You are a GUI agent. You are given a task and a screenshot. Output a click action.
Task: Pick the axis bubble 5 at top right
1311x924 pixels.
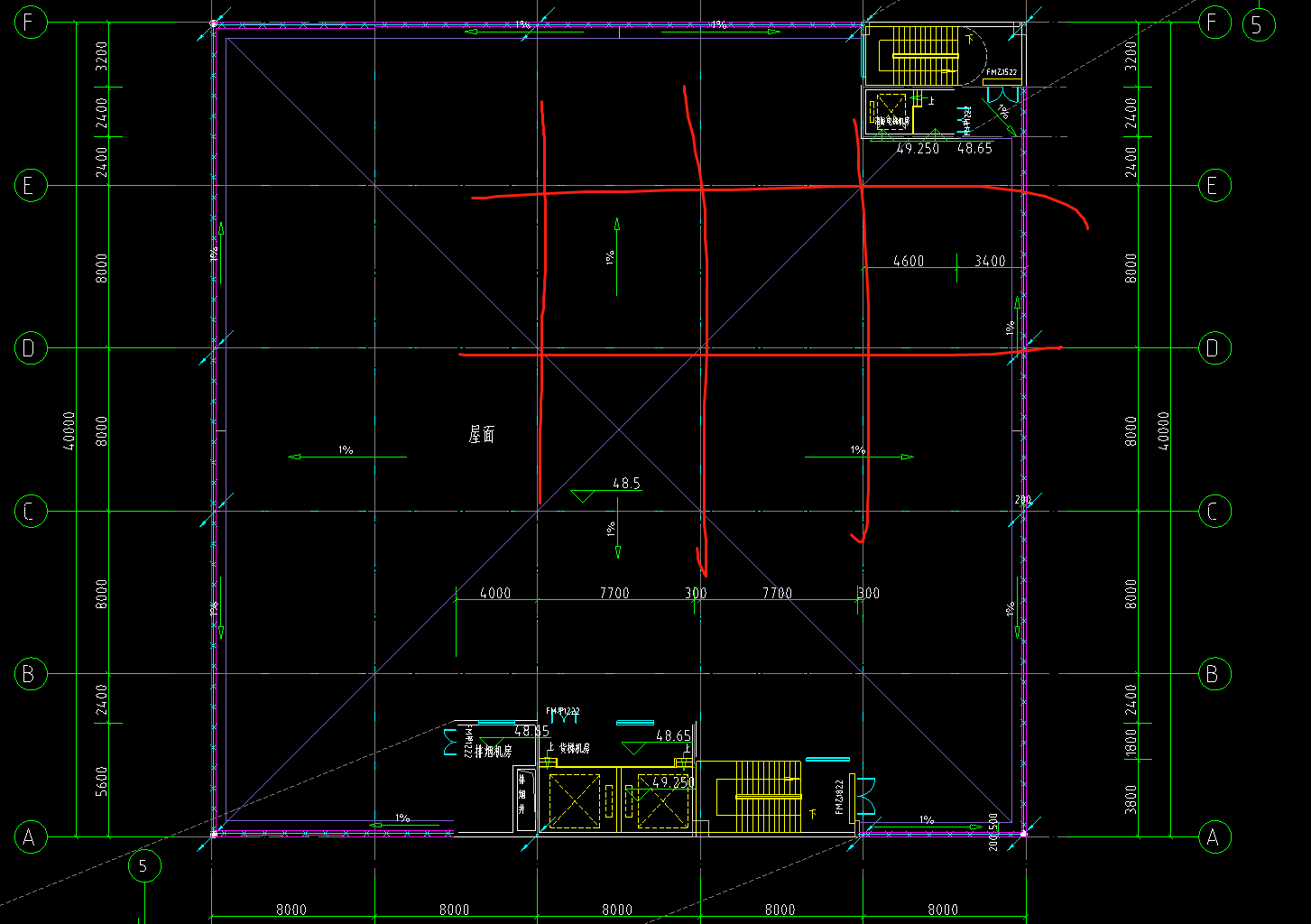point(1258,24)
